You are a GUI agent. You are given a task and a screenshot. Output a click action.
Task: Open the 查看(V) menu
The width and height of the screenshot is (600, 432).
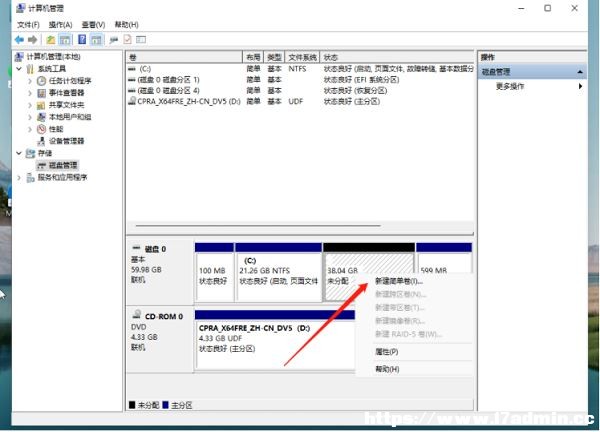[93, 24]
